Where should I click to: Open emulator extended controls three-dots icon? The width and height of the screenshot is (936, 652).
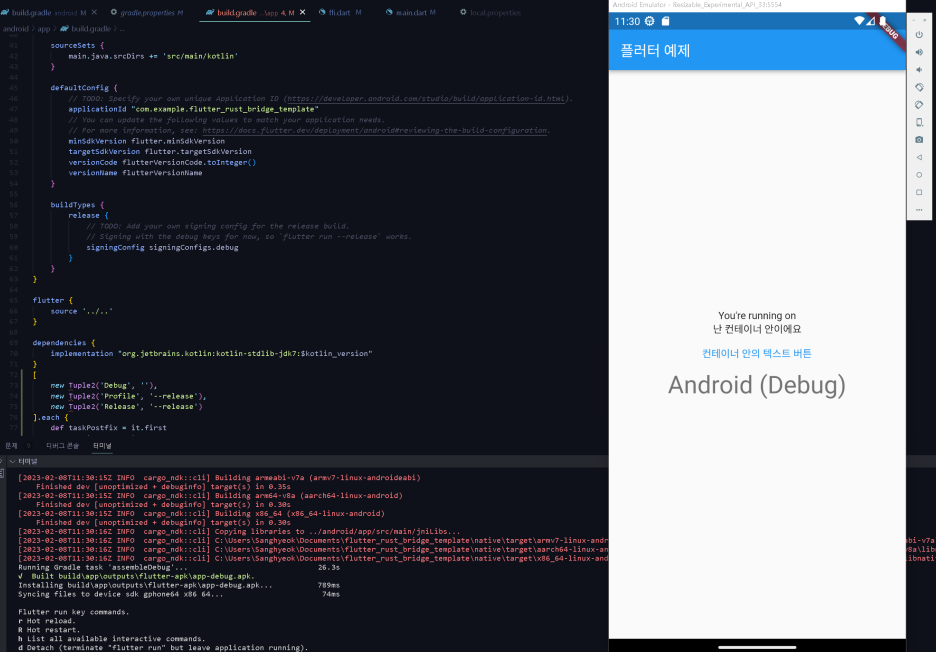pyautogui.click(x=919, y=210)
